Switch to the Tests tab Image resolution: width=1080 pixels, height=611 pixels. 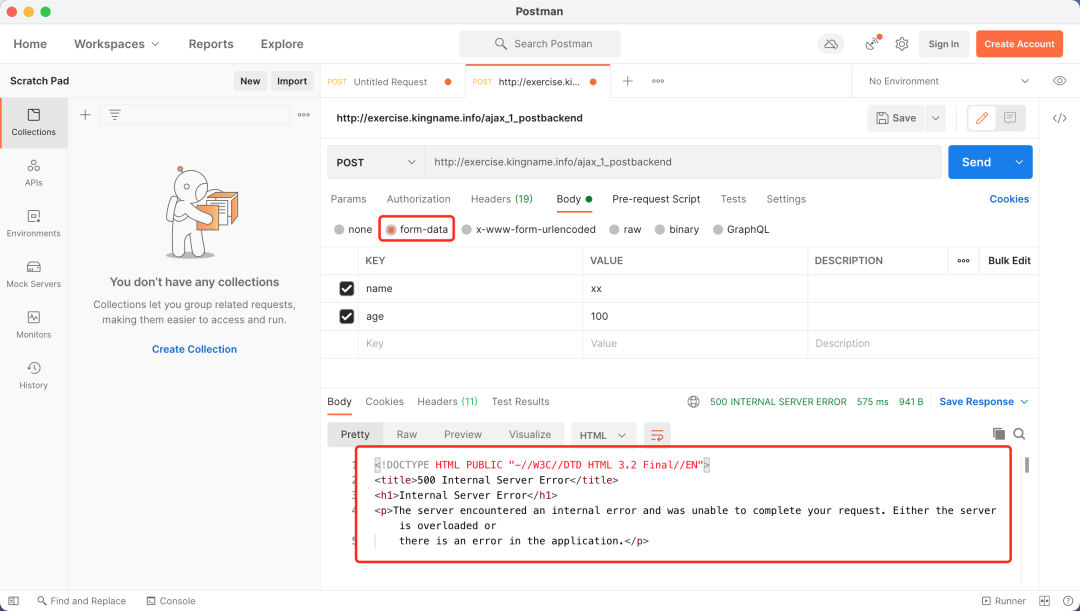pyautogui.click(x=733, y=199)
